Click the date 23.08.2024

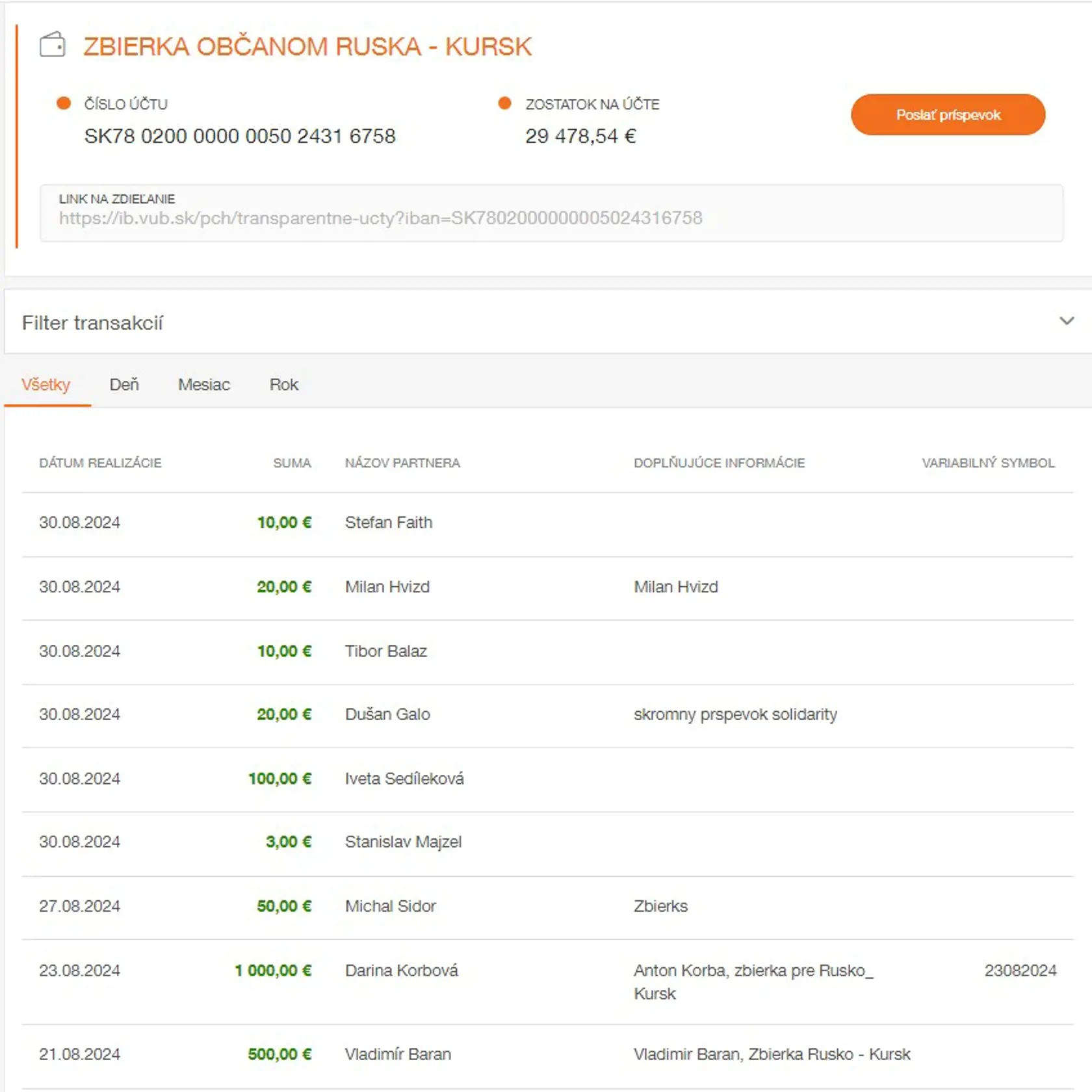point(79,970)
